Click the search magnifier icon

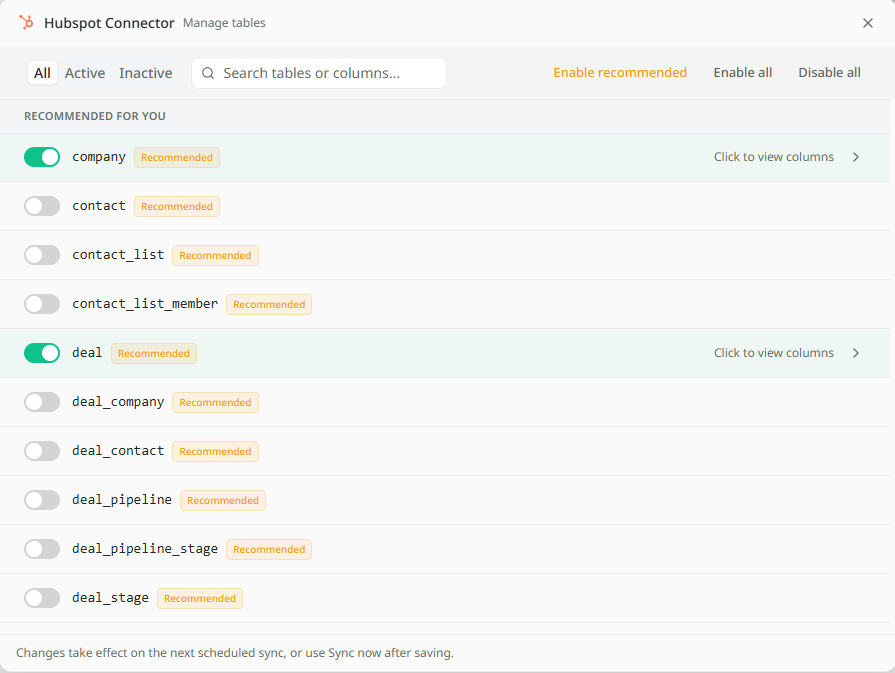coord(208,73)
